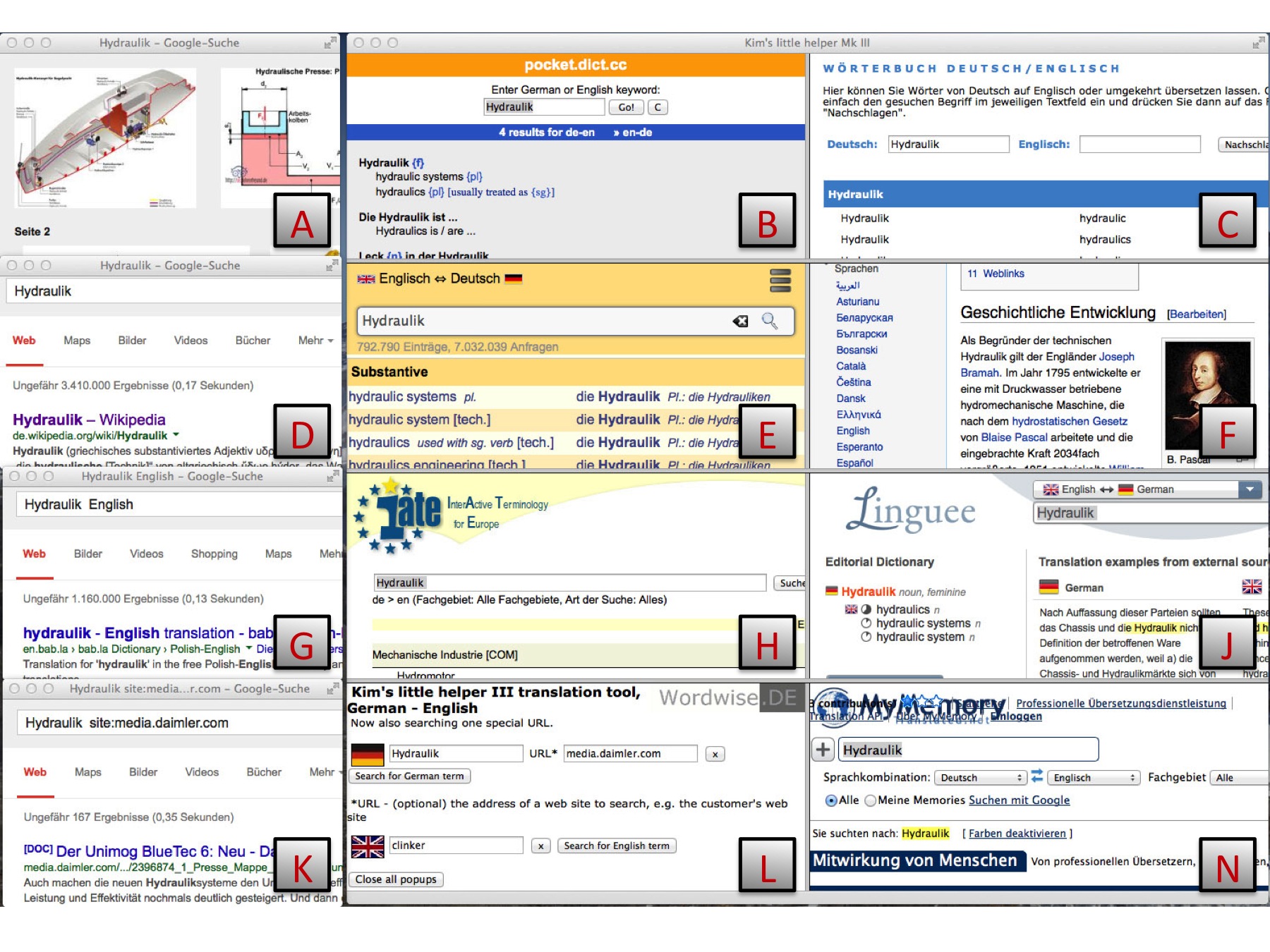Click the pocket.dict.cc 'C' clear button
This screenshot has height=952, width=1270.
658,107
